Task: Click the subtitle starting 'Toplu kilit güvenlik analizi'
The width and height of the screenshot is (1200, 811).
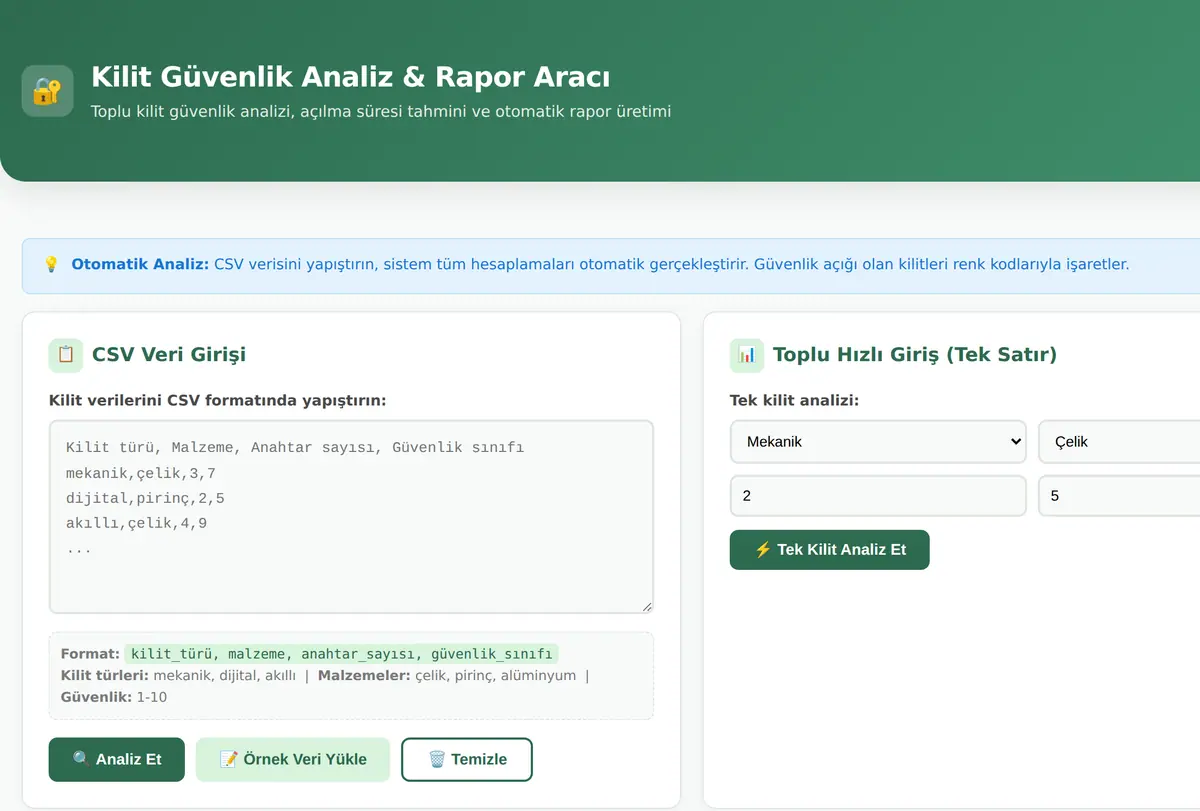Action: point(381,111)
